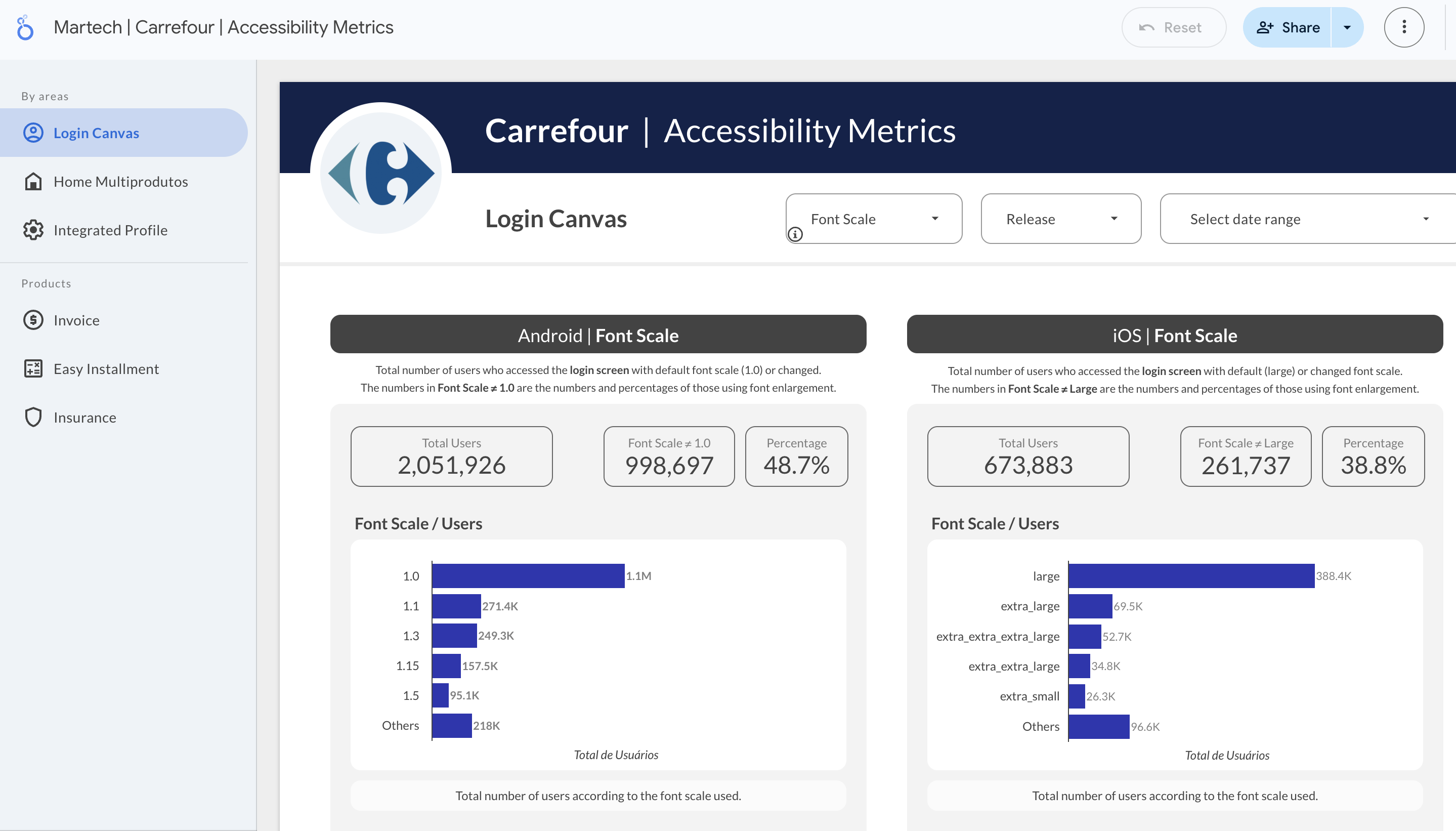Click the Integrated Profile gear icon
1456x831 pixels.
point(33,229)
